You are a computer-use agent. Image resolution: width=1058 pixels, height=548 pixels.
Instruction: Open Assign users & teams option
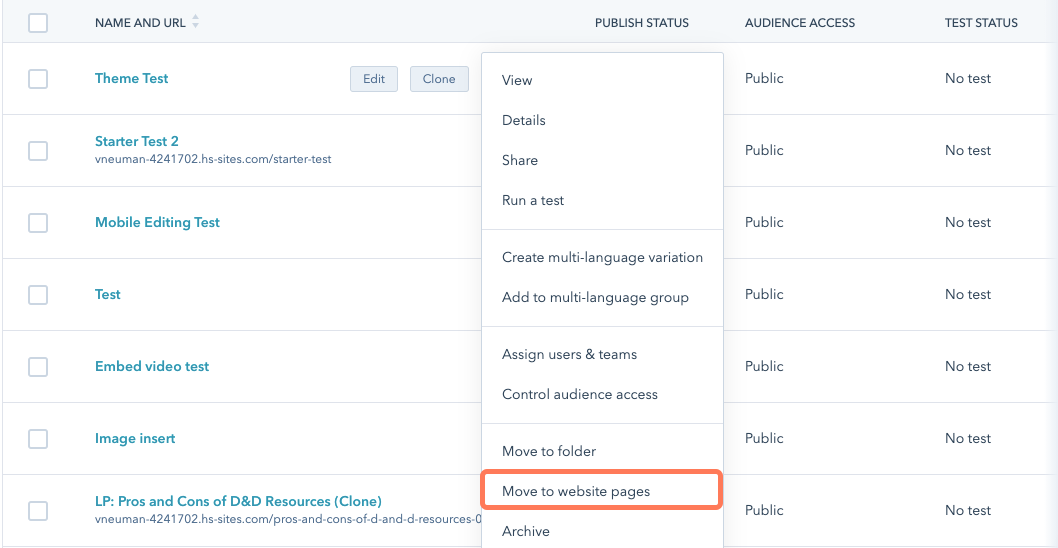coord(569,354)
